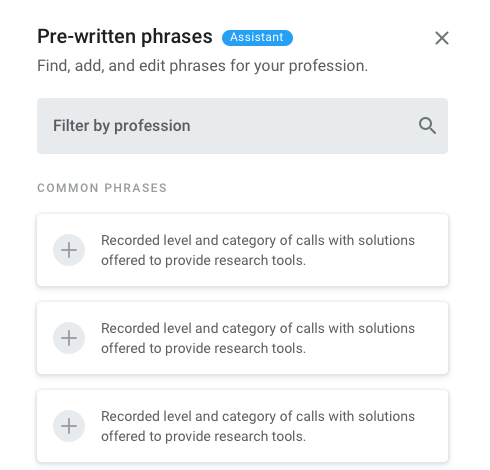The image size is (490, 470).
Task: Add the second common phrase via plus icon
Action: [69, 338]
